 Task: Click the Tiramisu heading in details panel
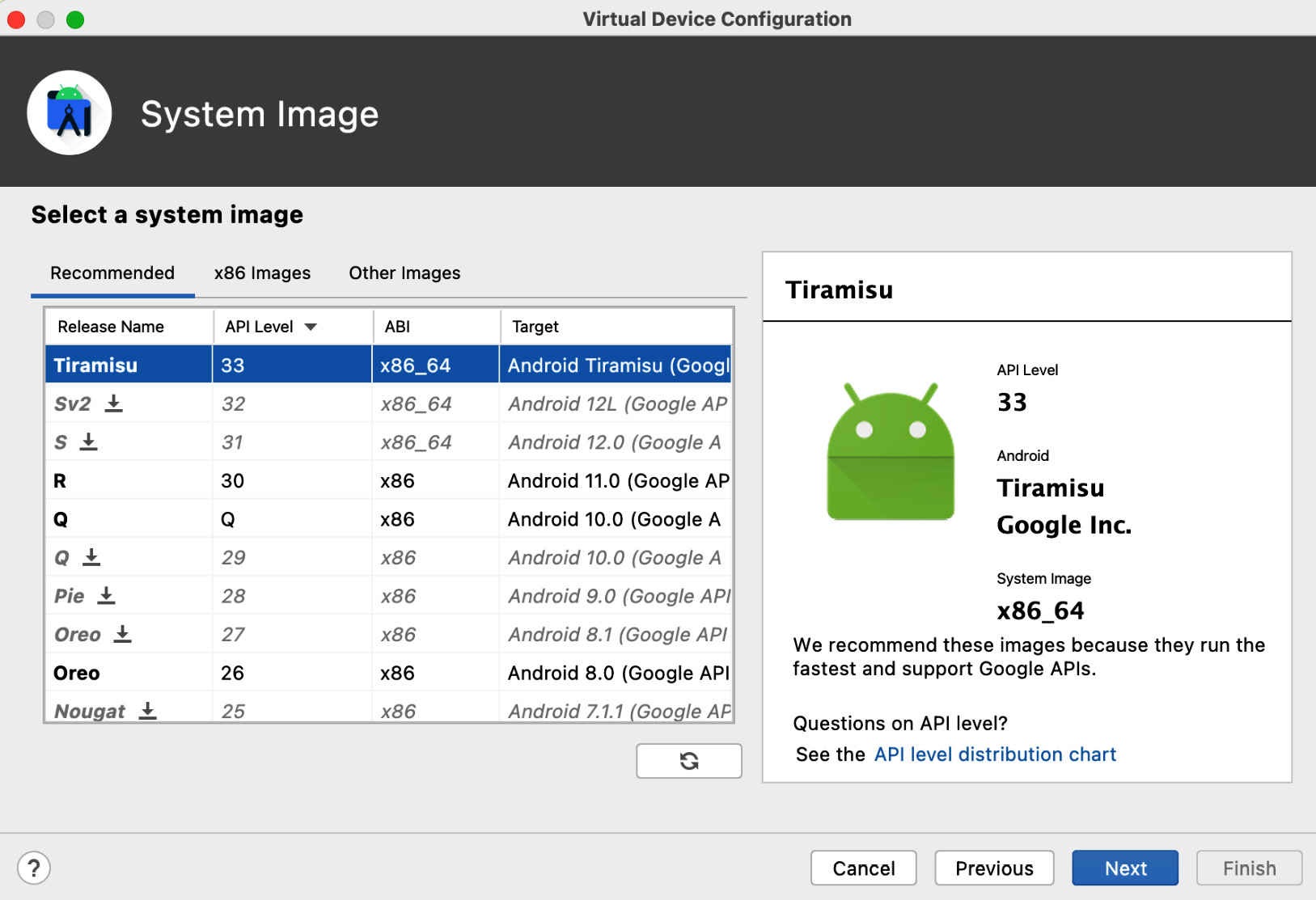[x=839, y=289]
